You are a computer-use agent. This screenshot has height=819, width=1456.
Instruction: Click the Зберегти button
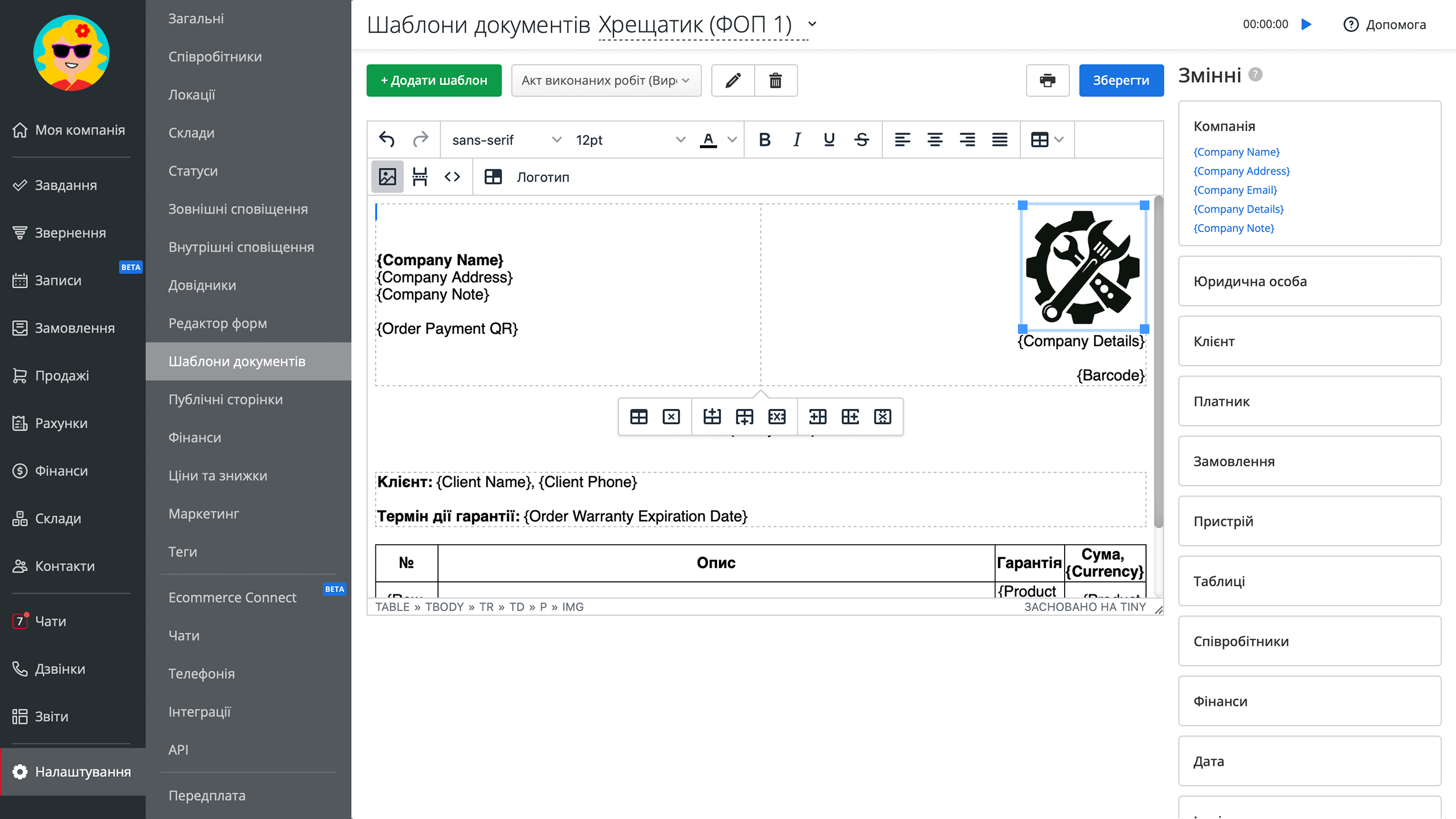pyautogui.click(x=1120, y=80)
